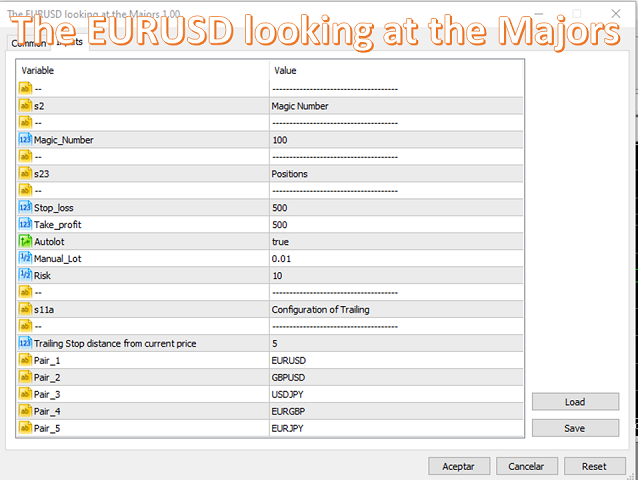Select the Pair_4 variable name
Image resolution: width=640 pixels, height=480 pixels.
tap(47, 411)
